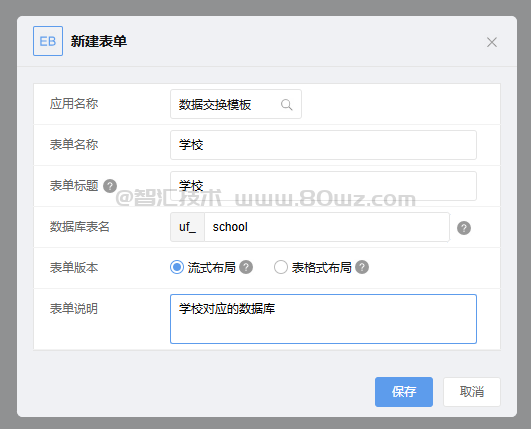Focus the 表单标题 input field
The width and height of the screenshot is (531, 429).
(x=323, y=186)
